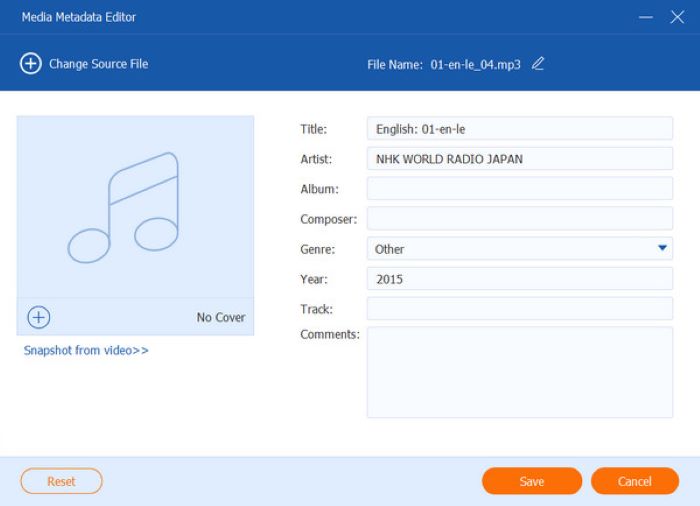The width and height of the screenshot is (700, 506).
Task: Click the Media Metadata Editor title text
Action: coord(79,17)
